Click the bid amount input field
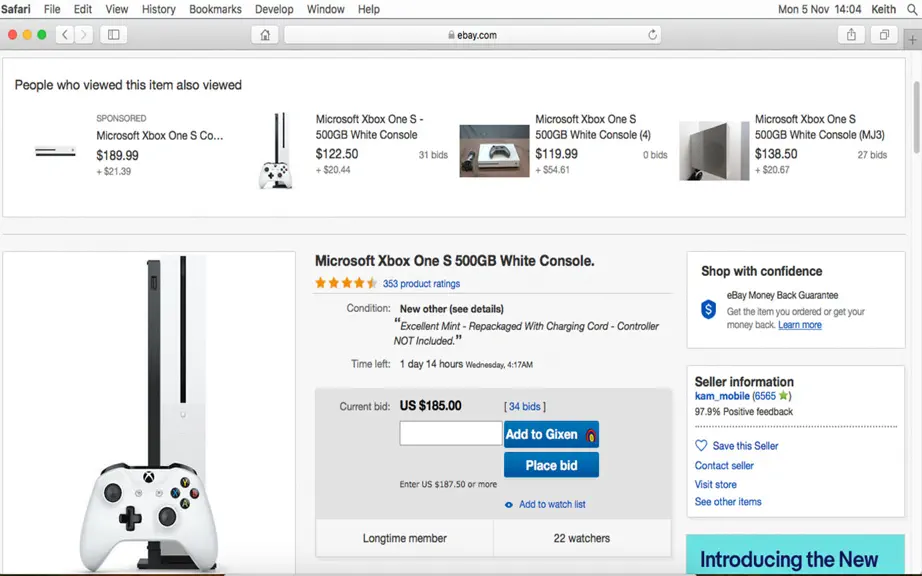 450,433
